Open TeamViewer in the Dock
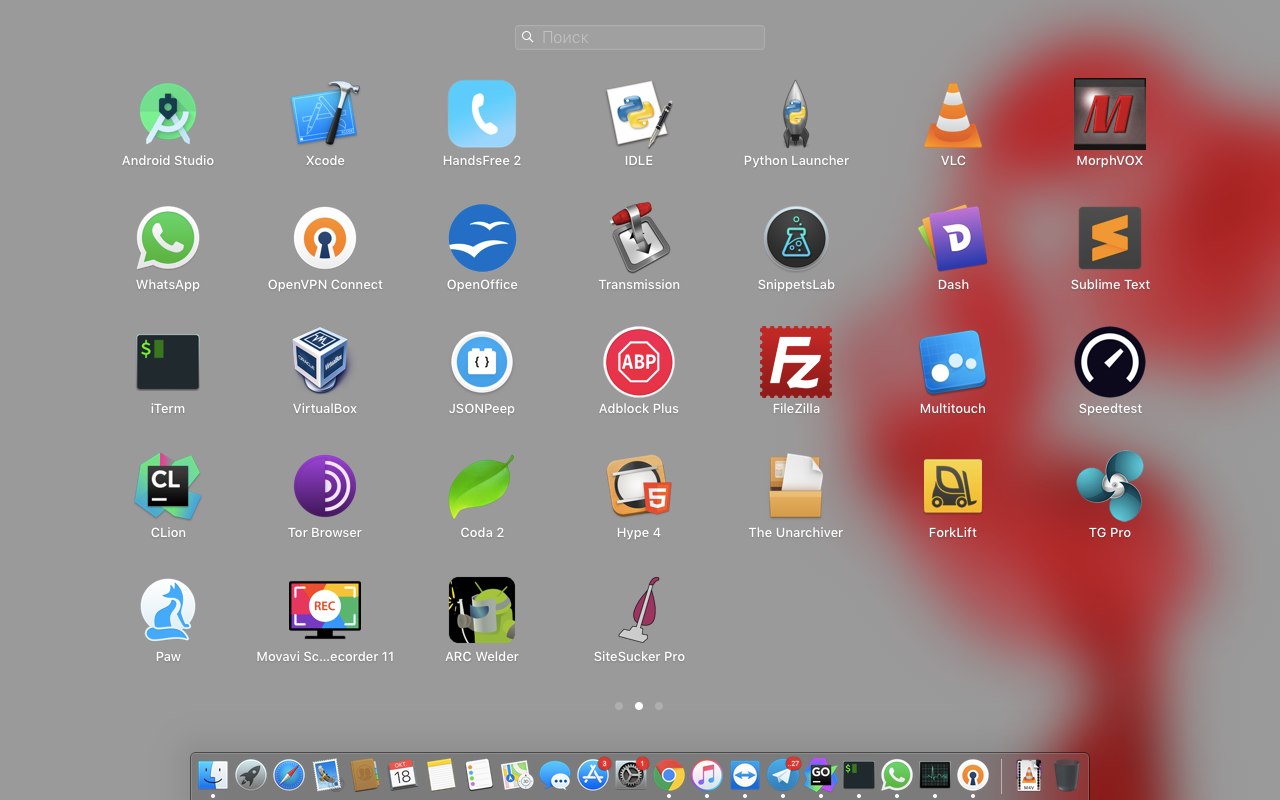 745,775
